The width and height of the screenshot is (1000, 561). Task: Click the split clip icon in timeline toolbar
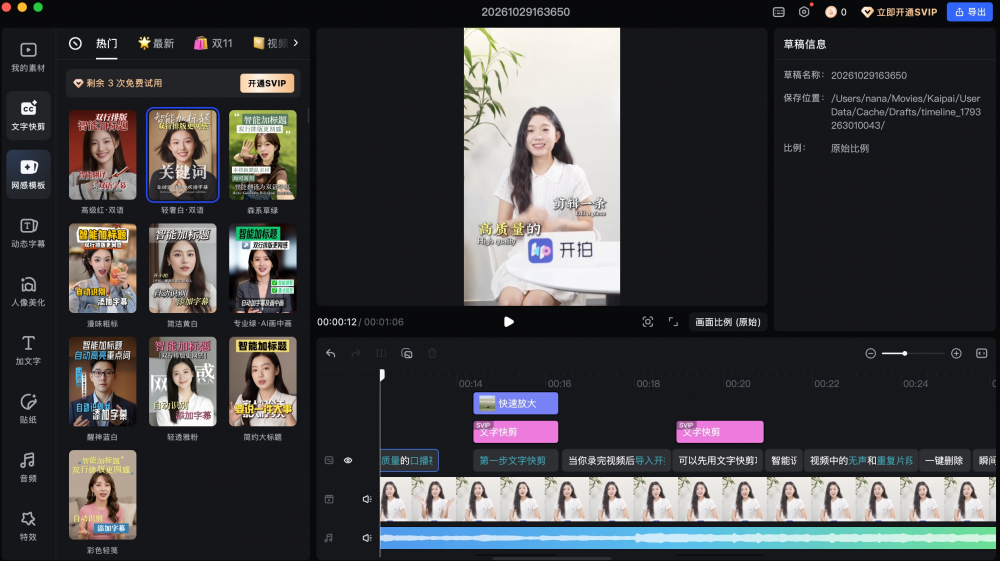tap(381, 353)
